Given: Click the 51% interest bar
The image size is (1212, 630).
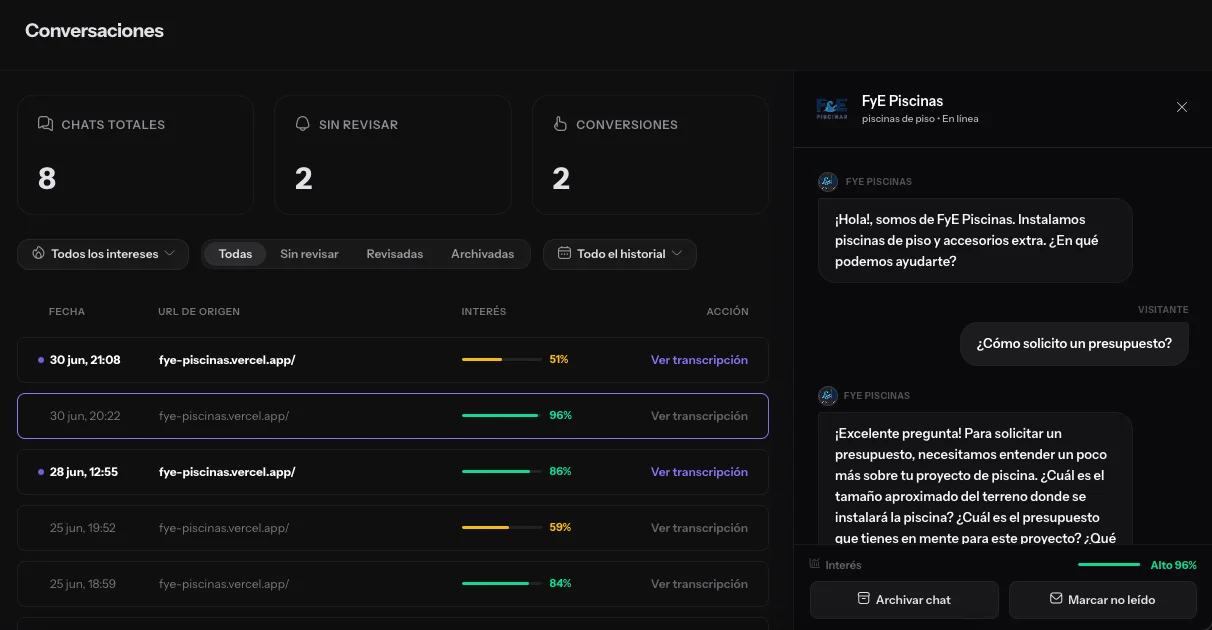Looking at the screenshot, I should click(x=502, y=360).
